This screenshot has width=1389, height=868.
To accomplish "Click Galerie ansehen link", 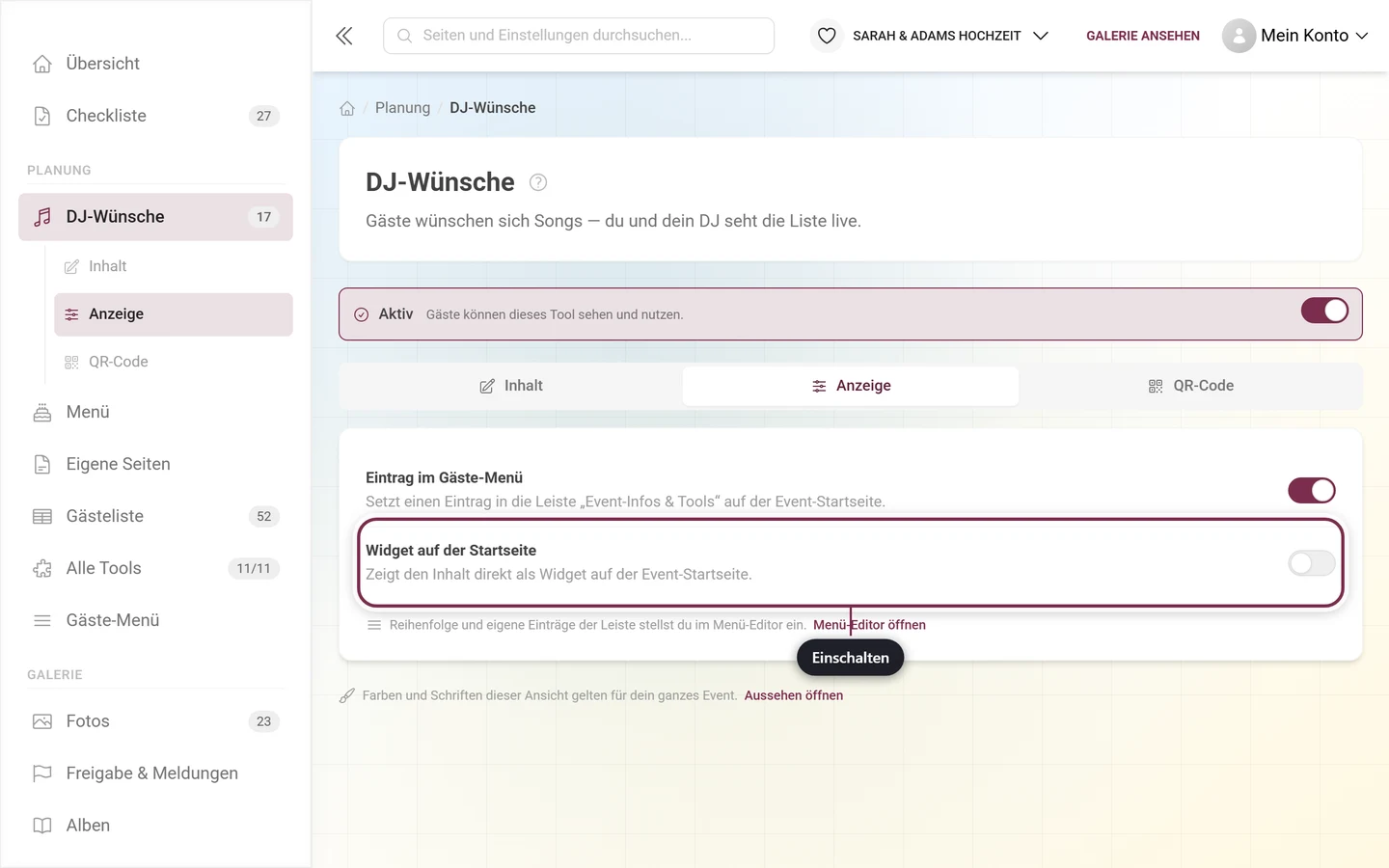I will click(1143, 36).
